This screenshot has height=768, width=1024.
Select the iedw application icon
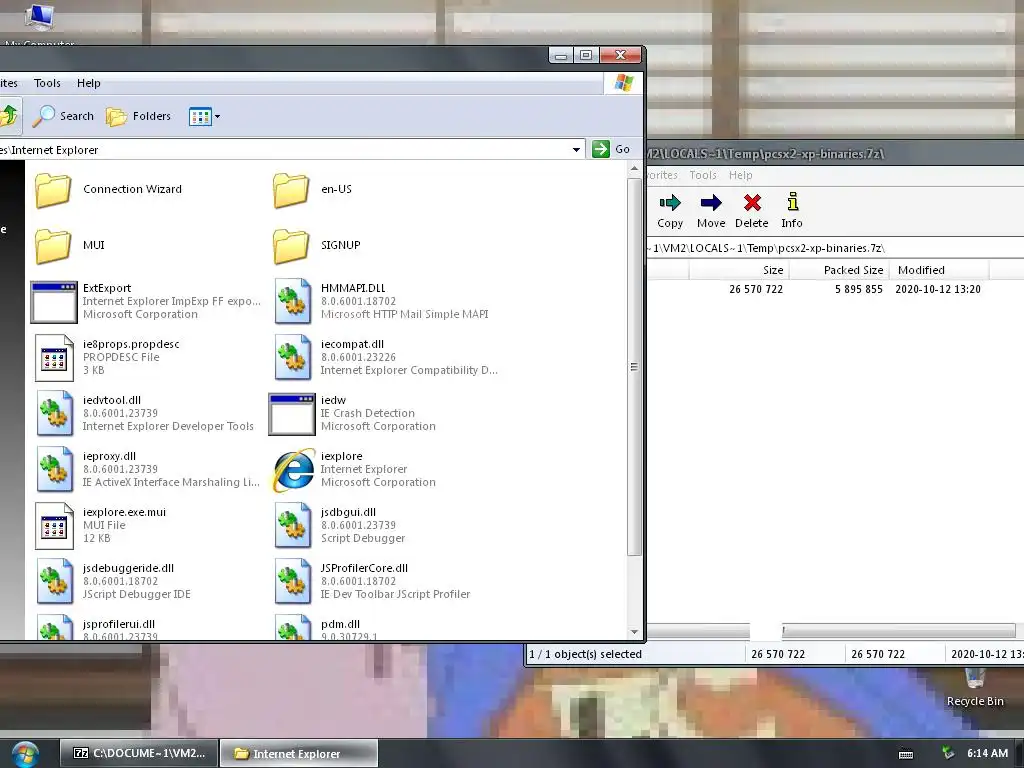[292, 414]
